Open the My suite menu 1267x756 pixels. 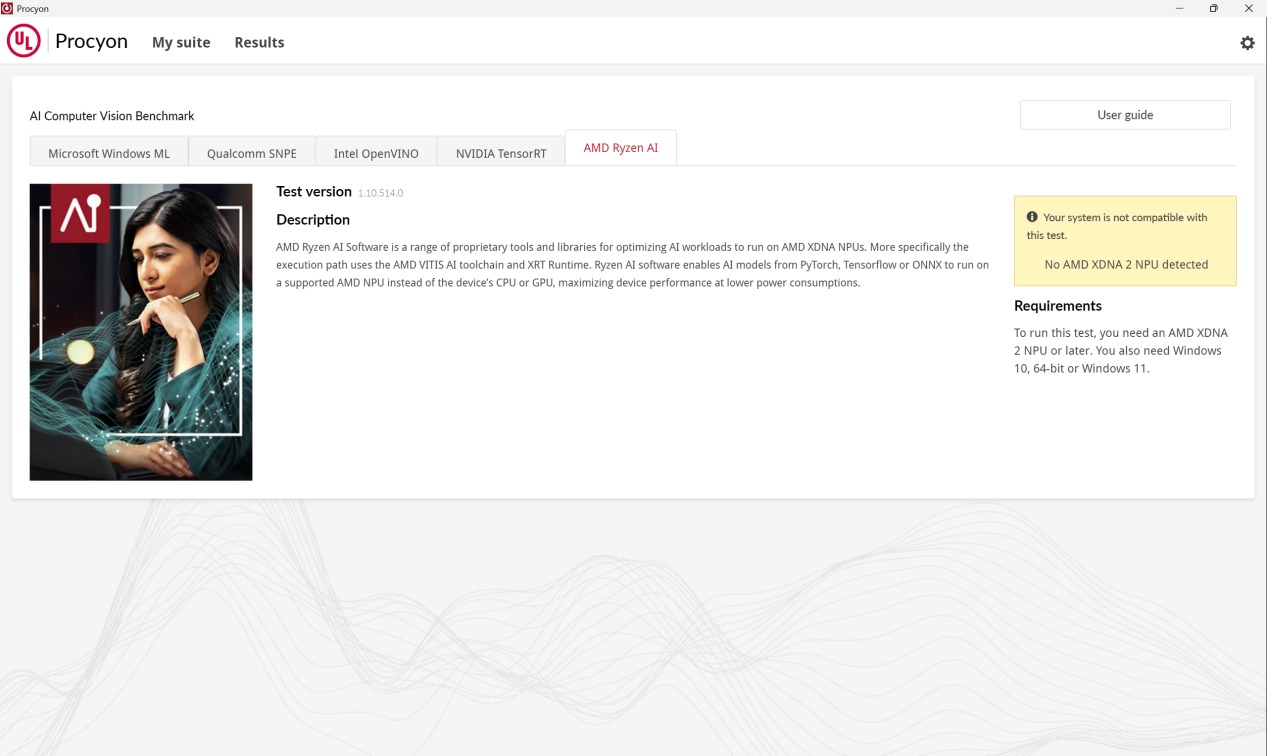click(181, 42)
